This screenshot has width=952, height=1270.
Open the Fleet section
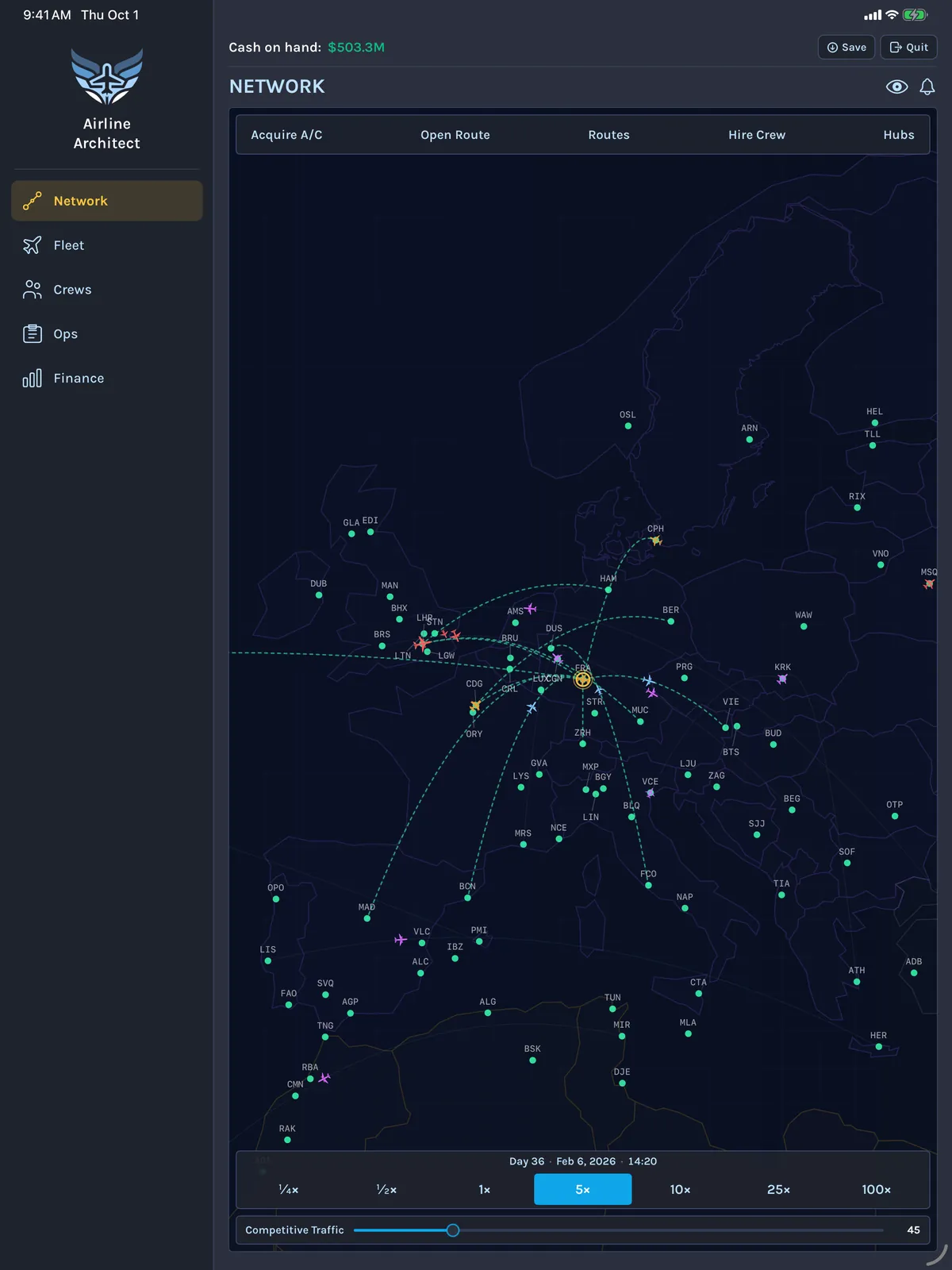click(x=107, y=245)
